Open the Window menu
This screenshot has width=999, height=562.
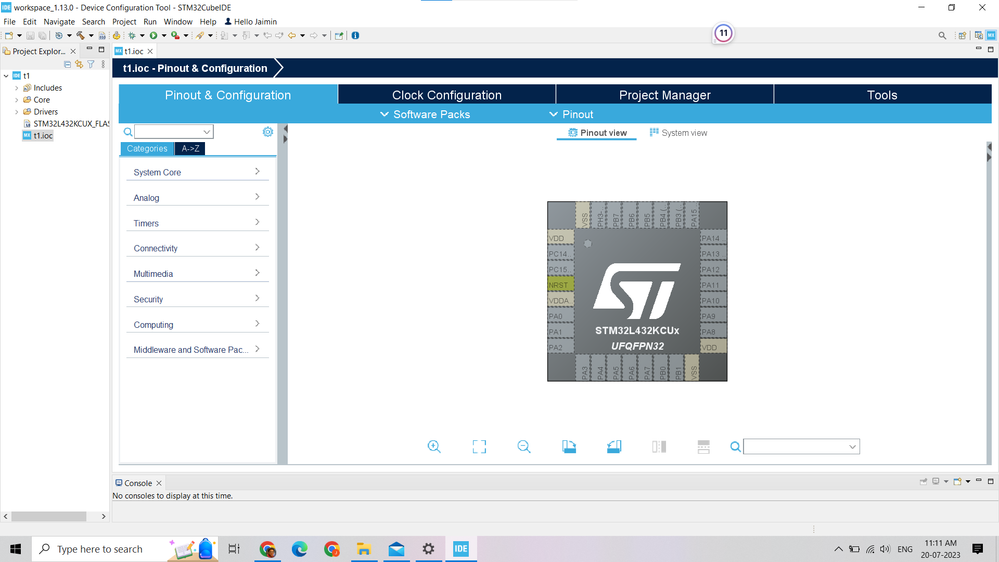click(178, 22)
